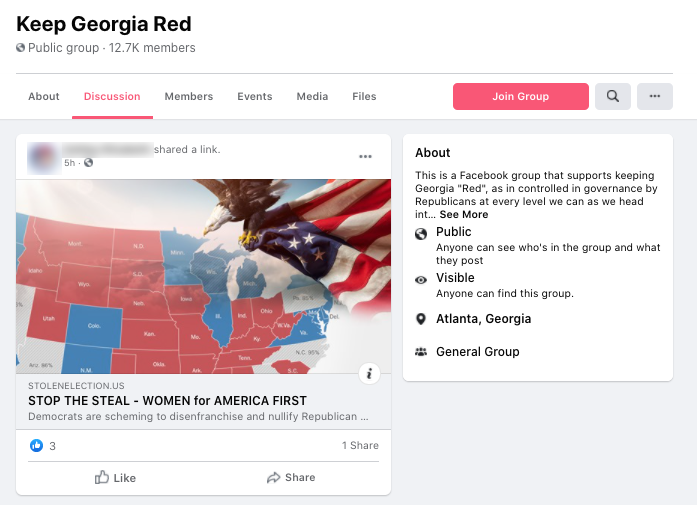Click the election map preview image

pos(203,276)
